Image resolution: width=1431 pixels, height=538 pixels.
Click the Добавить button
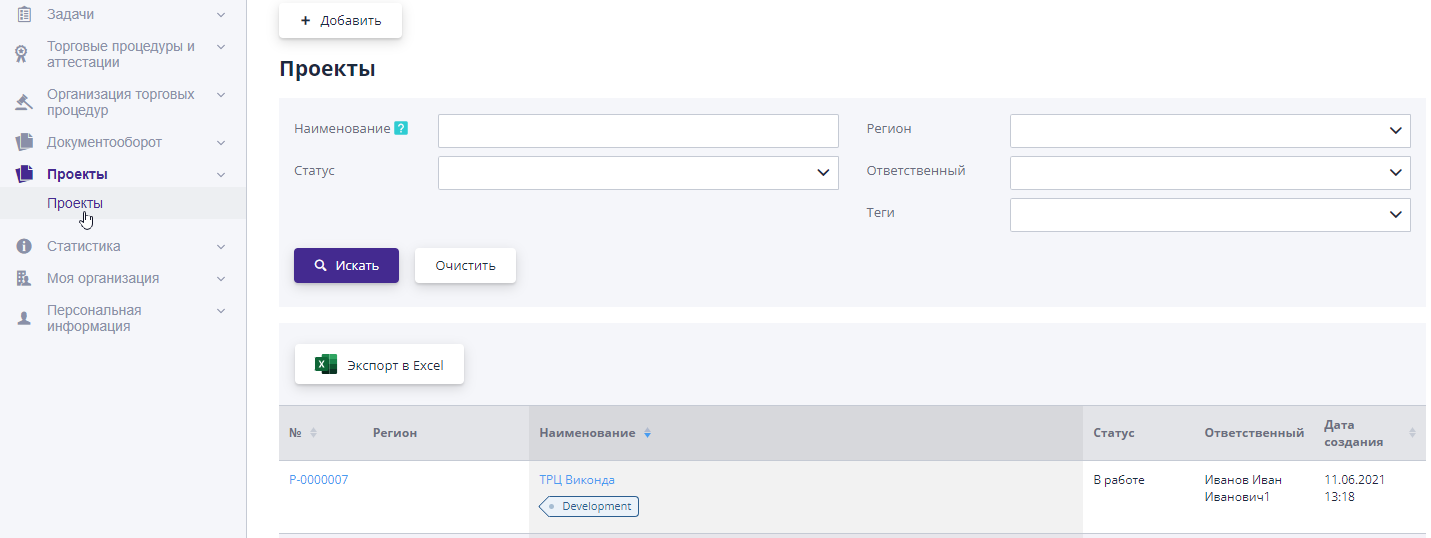(340, 20)
